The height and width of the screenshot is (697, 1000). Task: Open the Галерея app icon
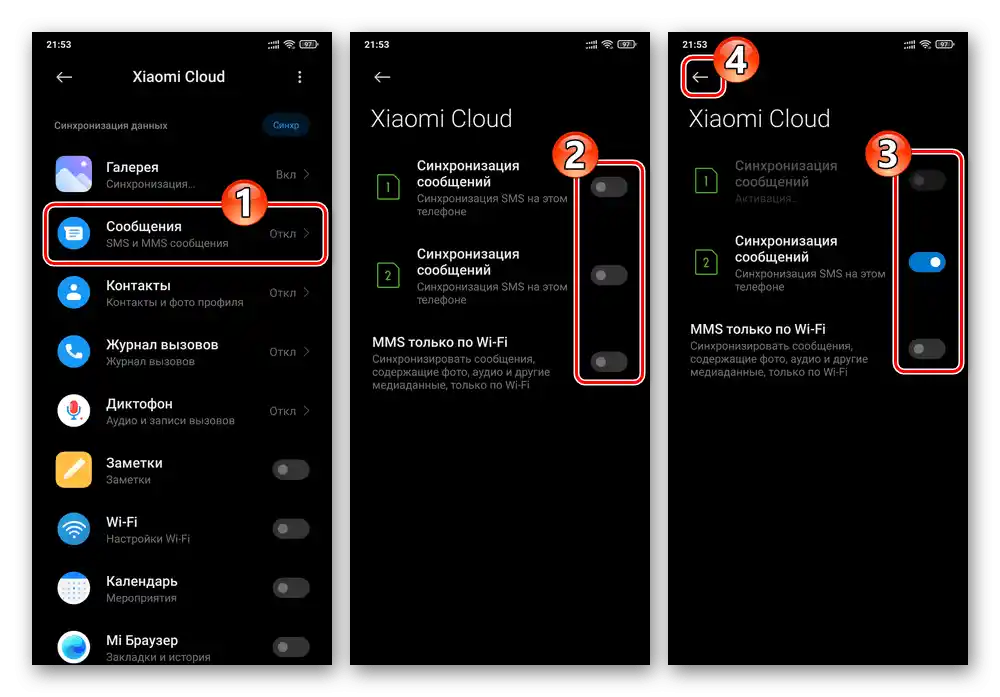73,174
